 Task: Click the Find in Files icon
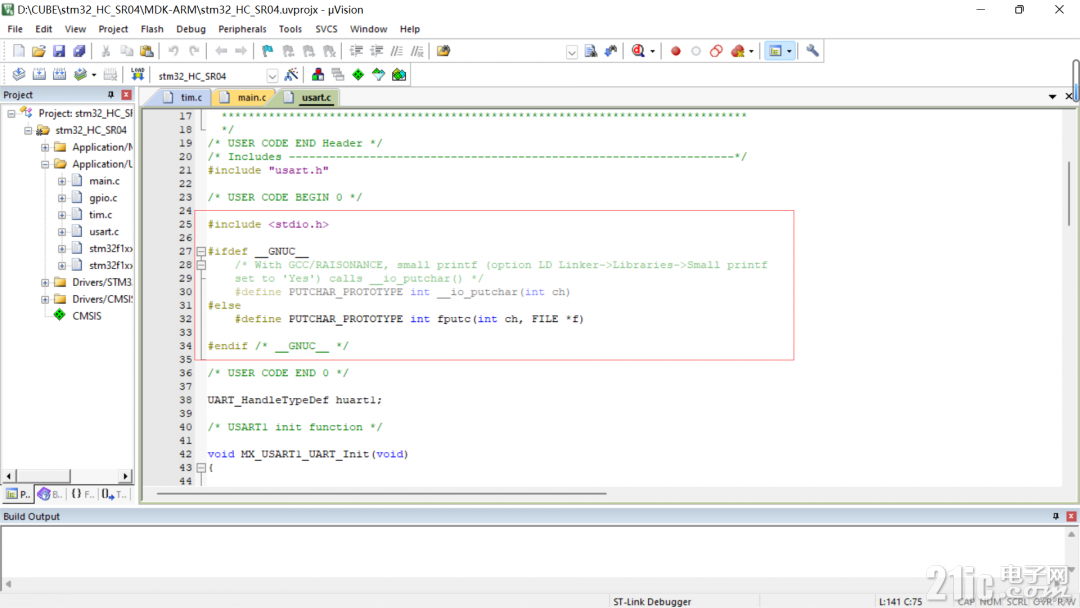[x=590, y=51]
